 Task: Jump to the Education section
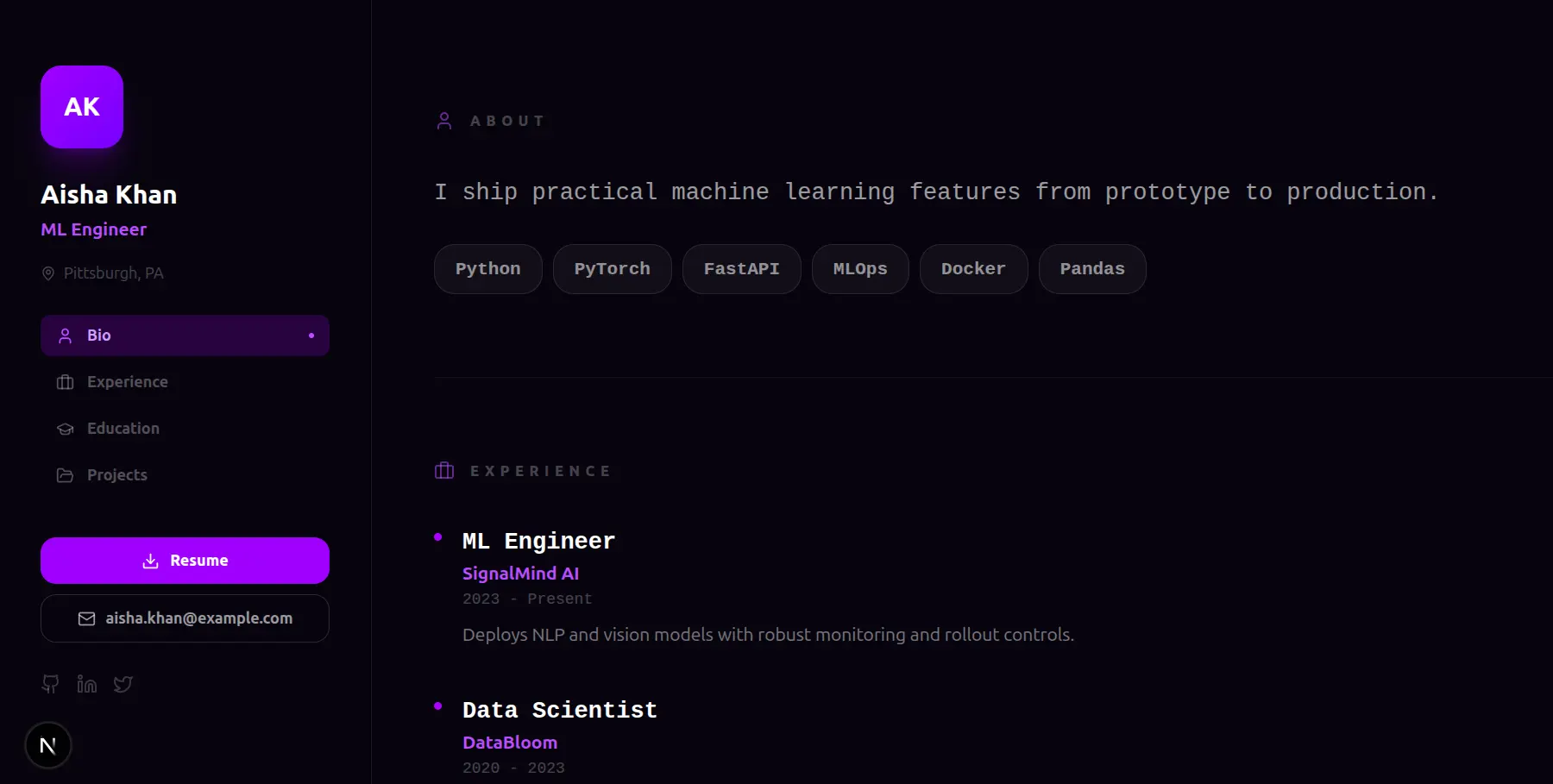tap(123, 429)
